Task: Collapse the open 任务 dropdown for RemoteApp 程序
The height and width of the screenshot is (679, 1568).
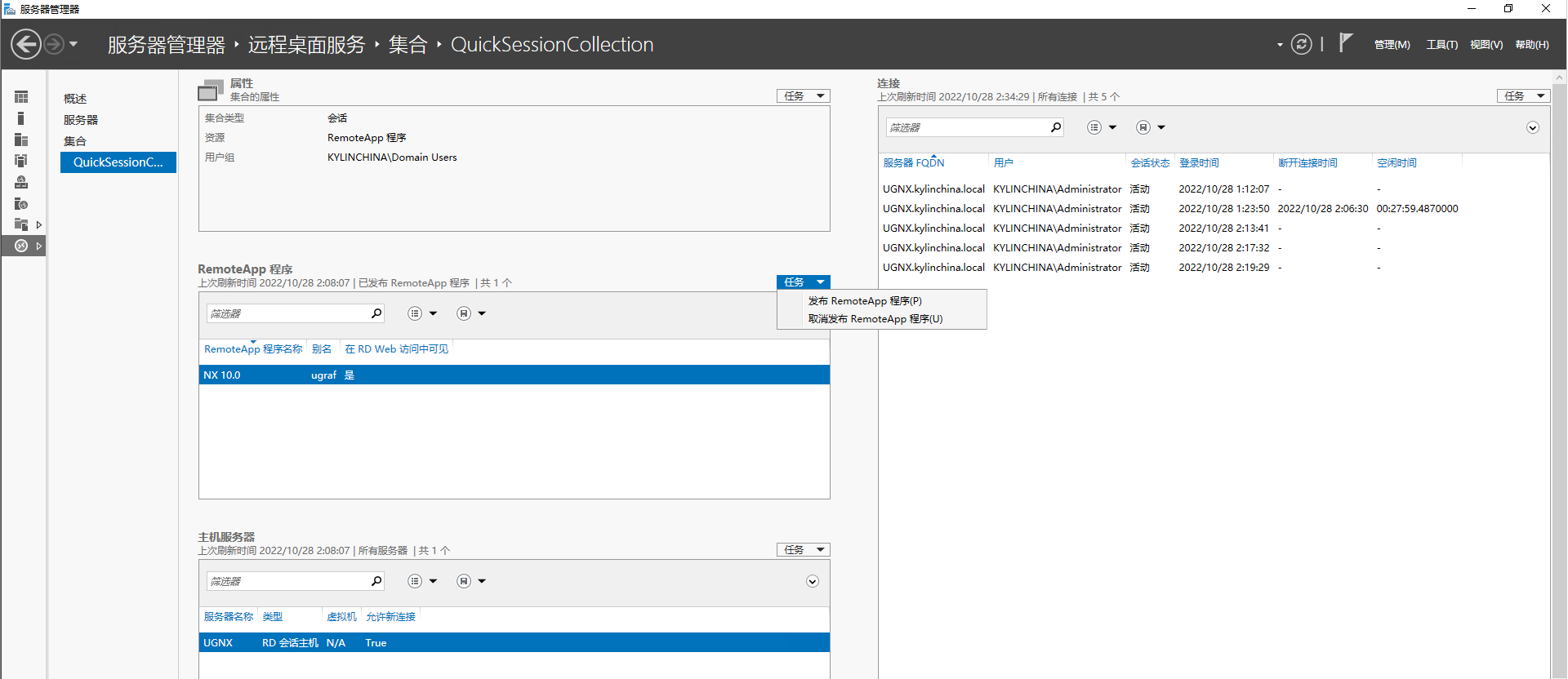Action: 804,282
